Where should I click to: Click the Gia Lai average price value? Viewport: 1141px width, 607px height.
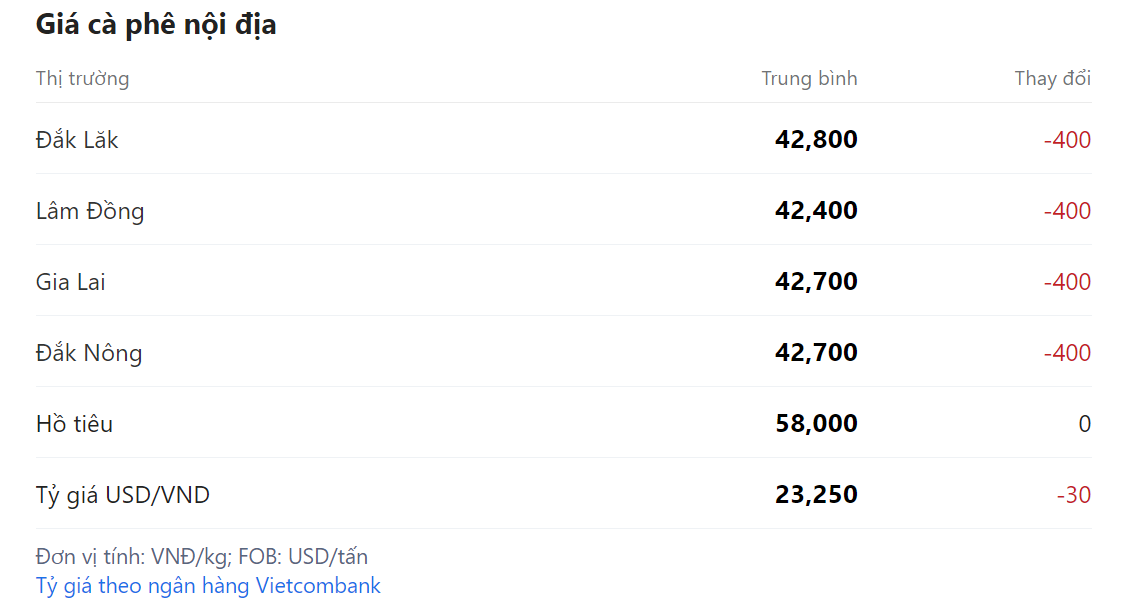816,282
